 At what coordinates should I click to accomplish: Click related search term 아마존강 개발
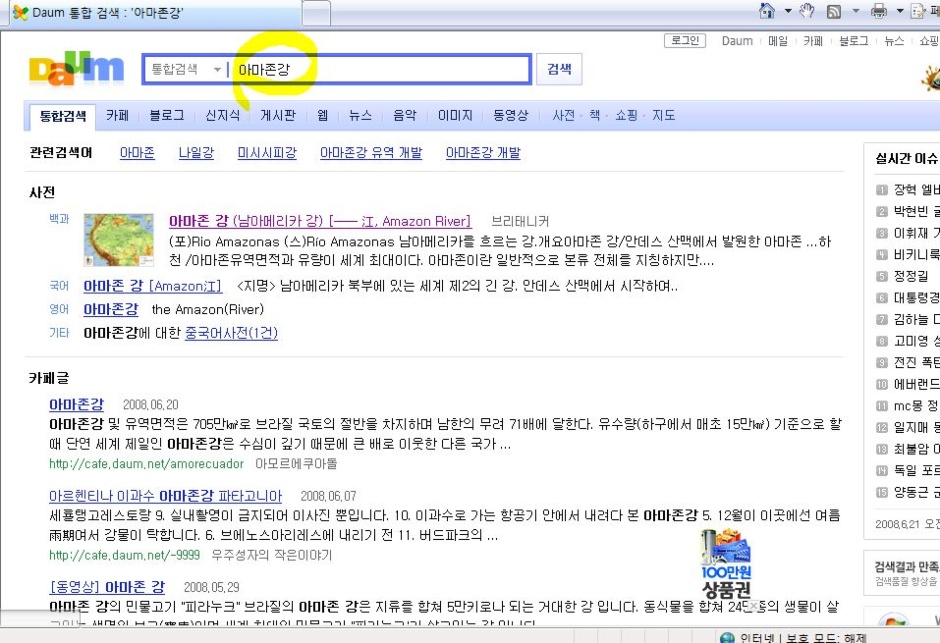pos(483,153)
